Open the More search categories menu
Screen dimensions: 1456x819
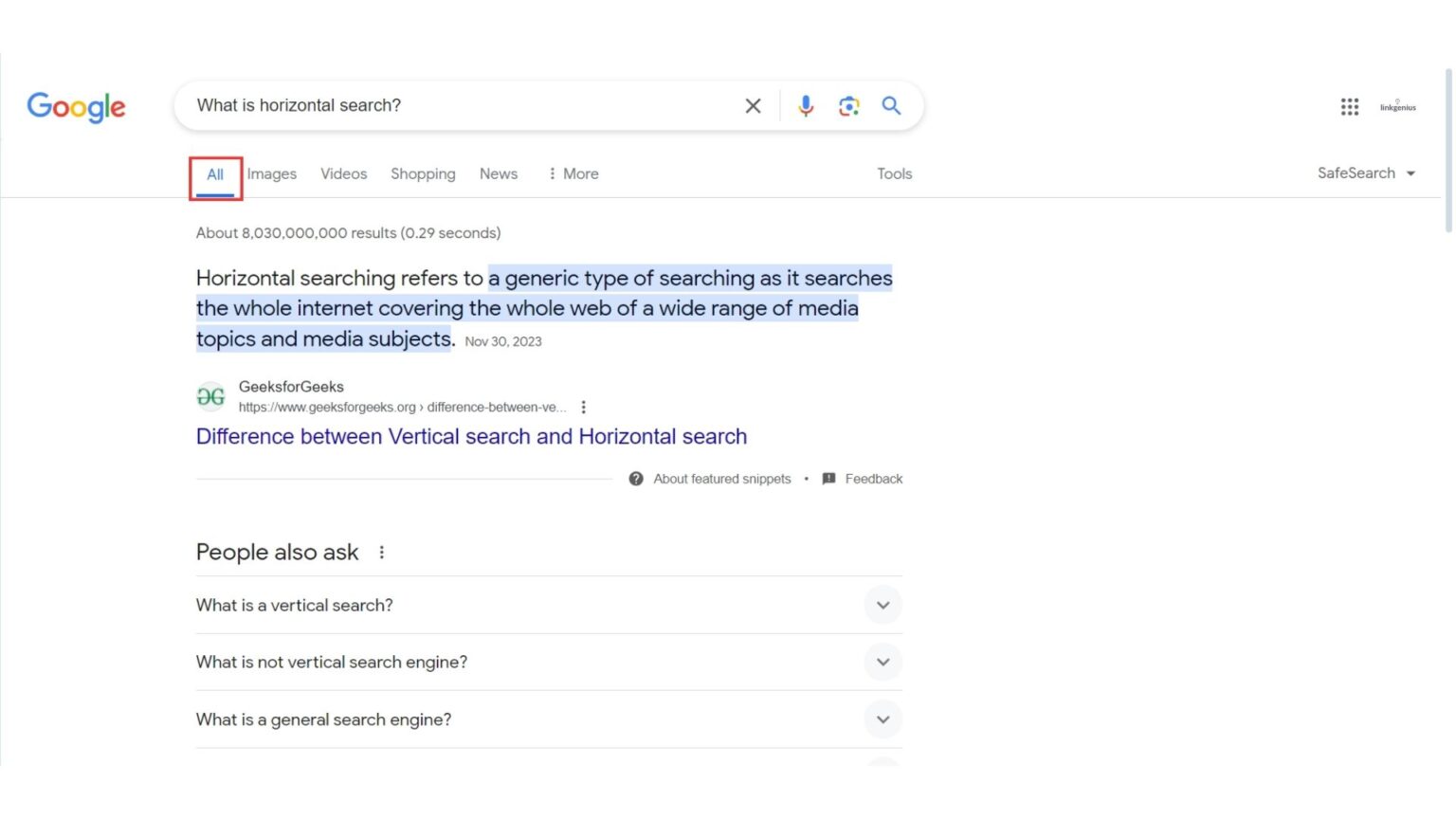pyautogui.click(x=573, y=173)
